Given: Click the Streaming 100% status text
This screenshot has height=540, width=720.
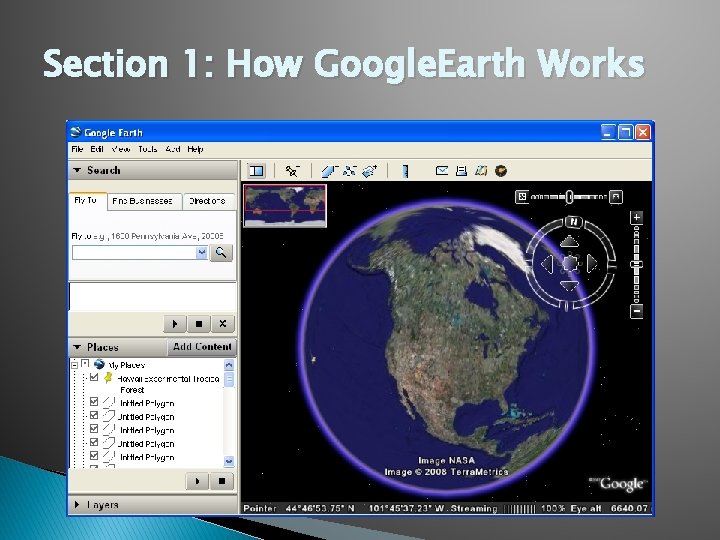Looking at the screenshot, I should pyautogui.click(x=508, y=508).
